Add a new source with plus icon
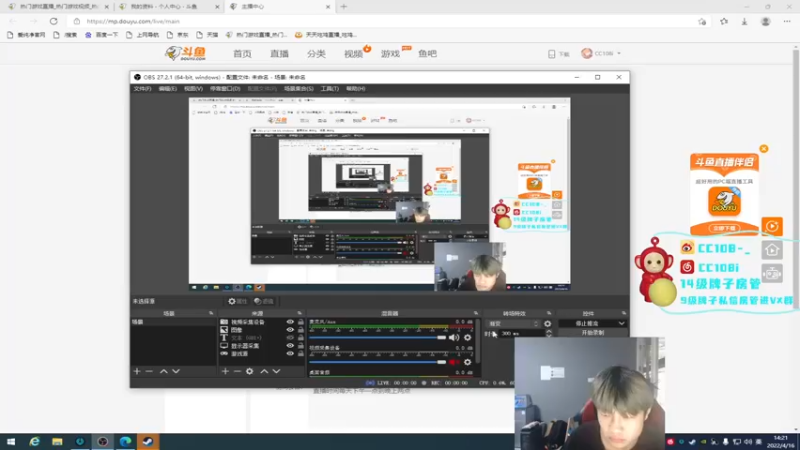This screenshot has width=800, height=450. tap(225, 371)
